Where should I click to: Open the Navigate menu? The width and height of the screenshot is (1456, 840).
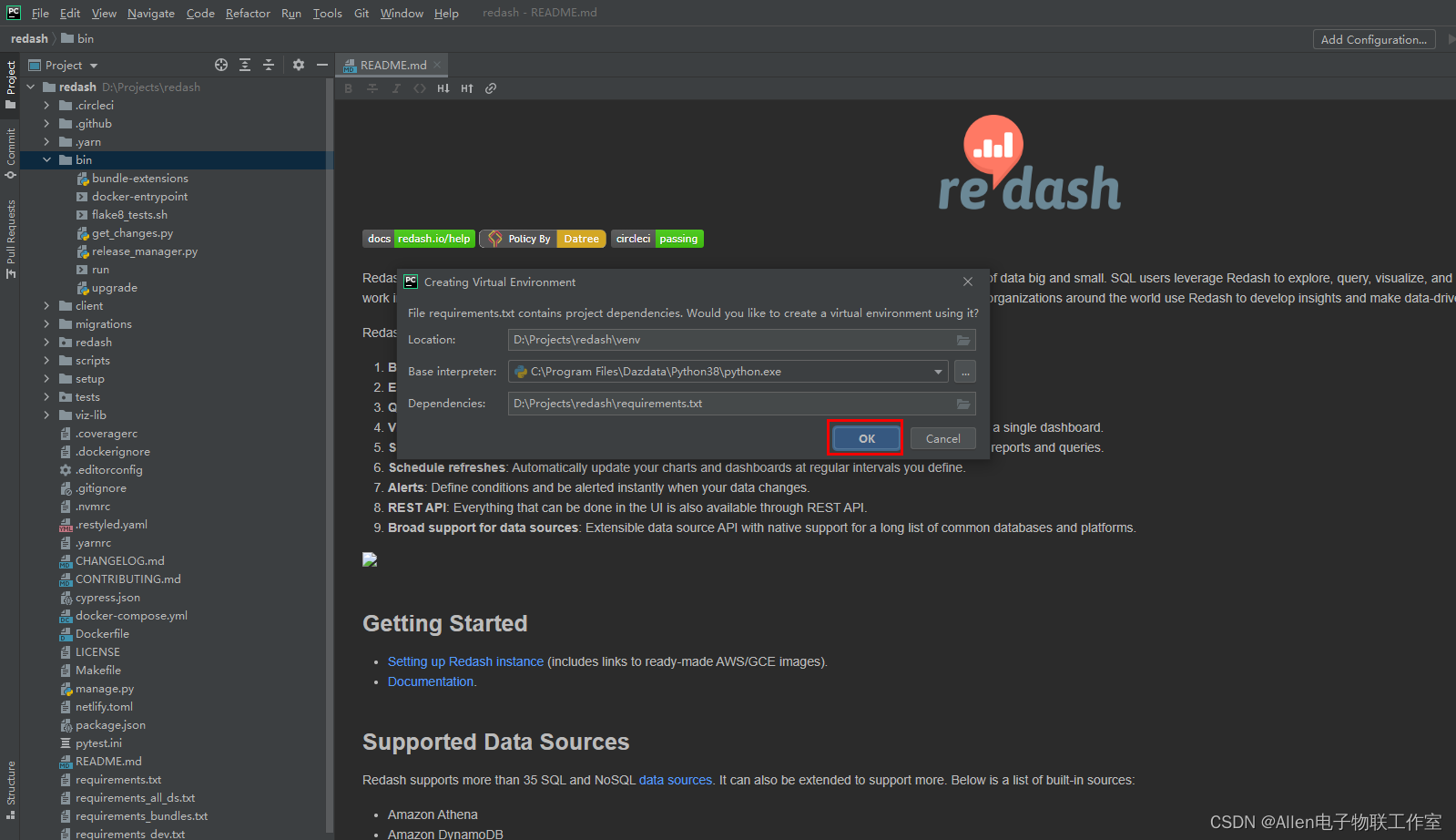tap(151, 13)
